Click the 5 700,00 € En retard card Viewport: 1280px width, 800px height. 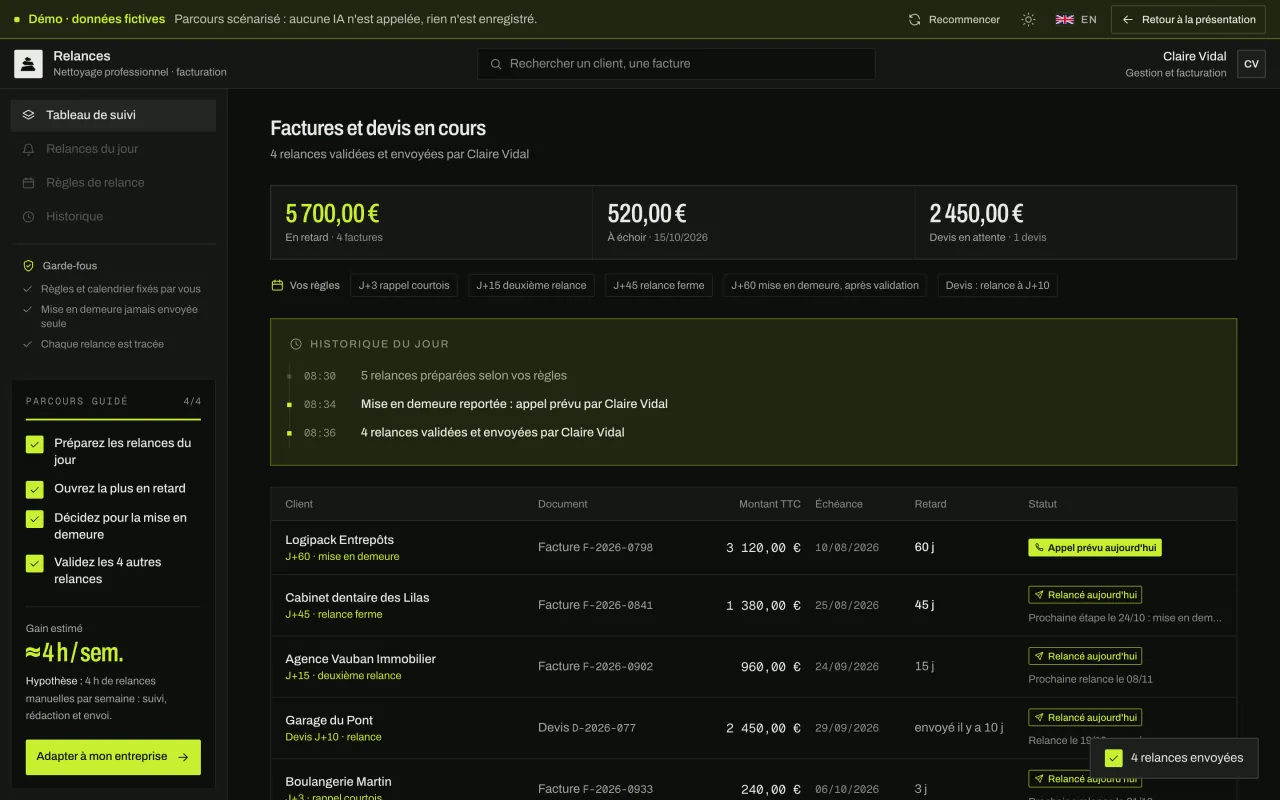click(431, 222)
